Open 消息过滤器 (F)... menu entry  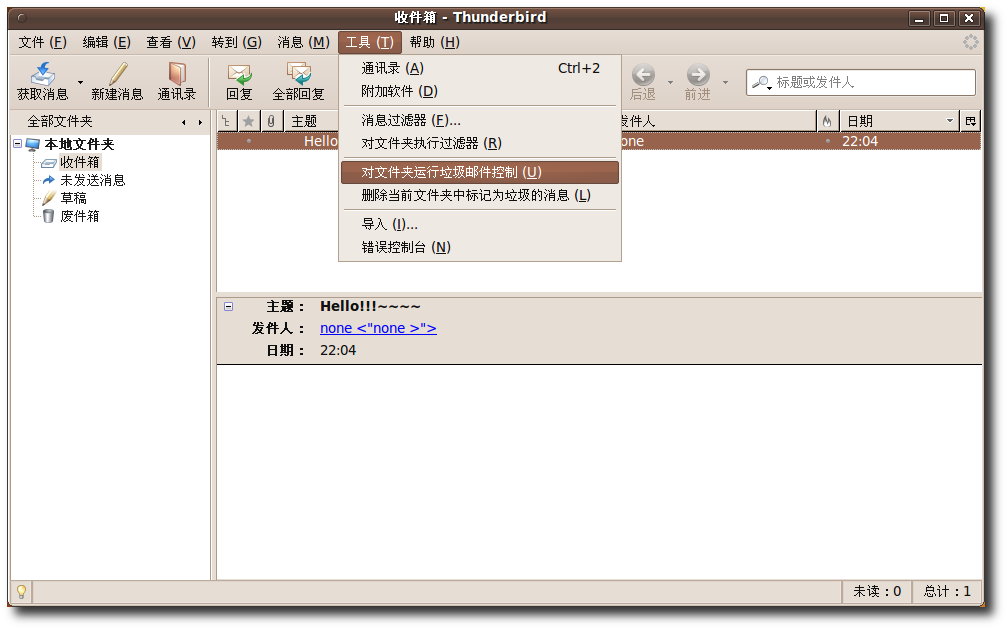click(x=480, y=120)
